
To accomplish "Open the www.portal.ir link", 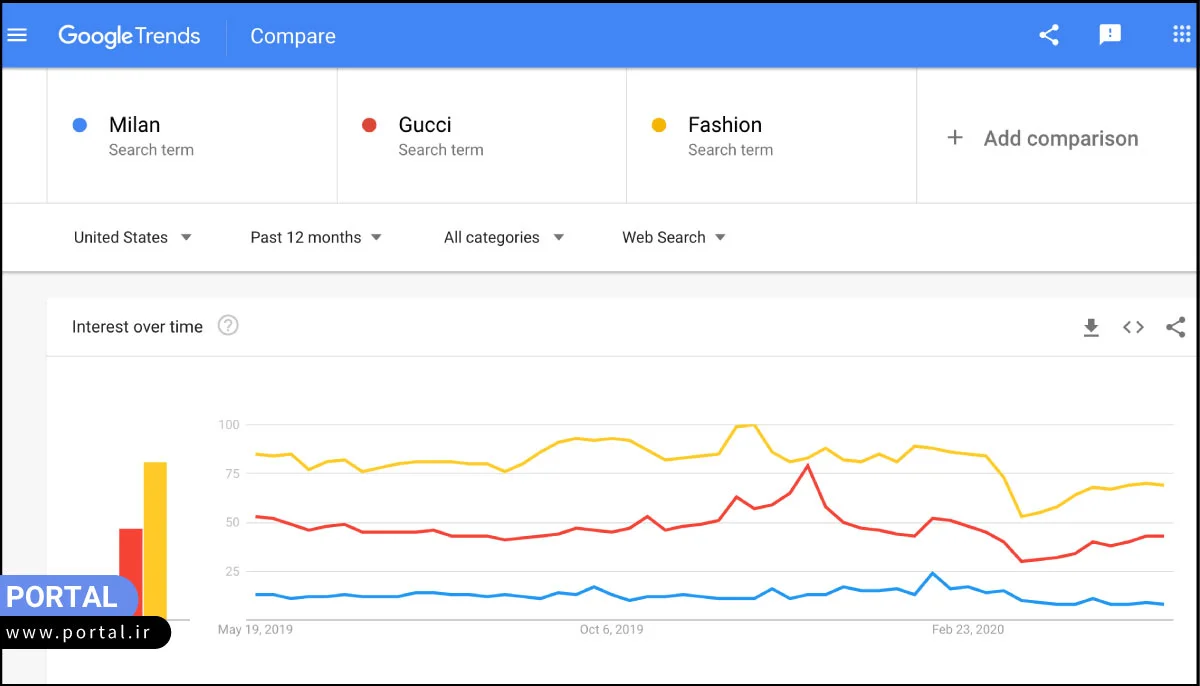I will click(x=80, y=632).
